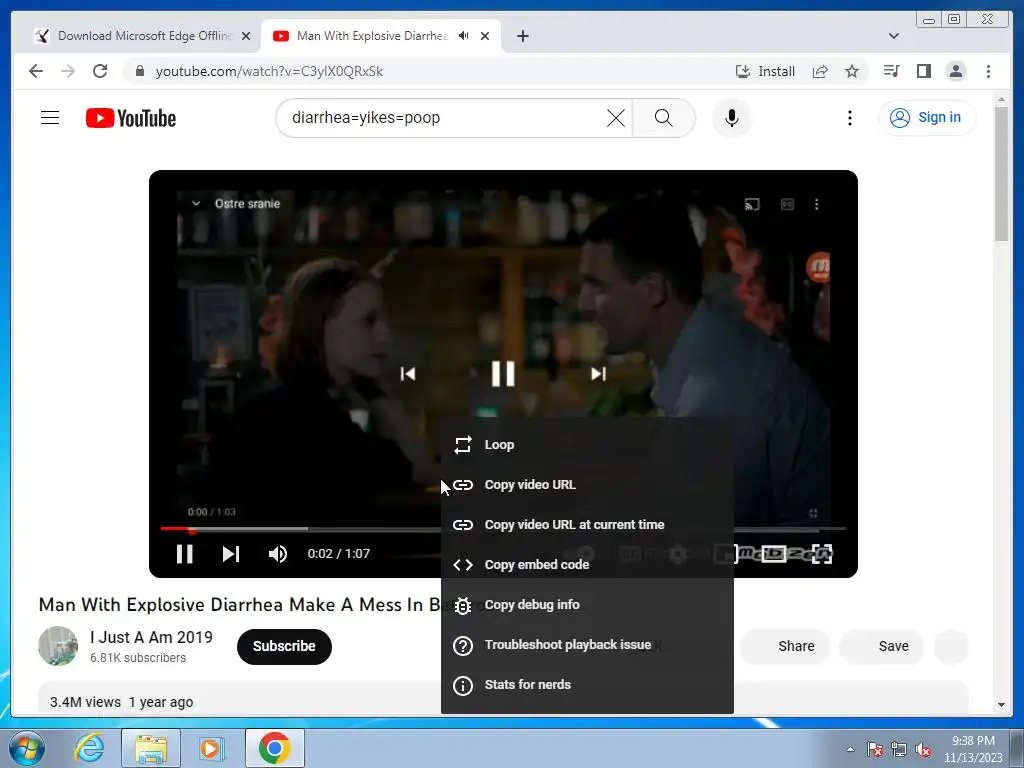Reload the page
This screenshot has height=768, width=1024.
[x=100, y=71]
